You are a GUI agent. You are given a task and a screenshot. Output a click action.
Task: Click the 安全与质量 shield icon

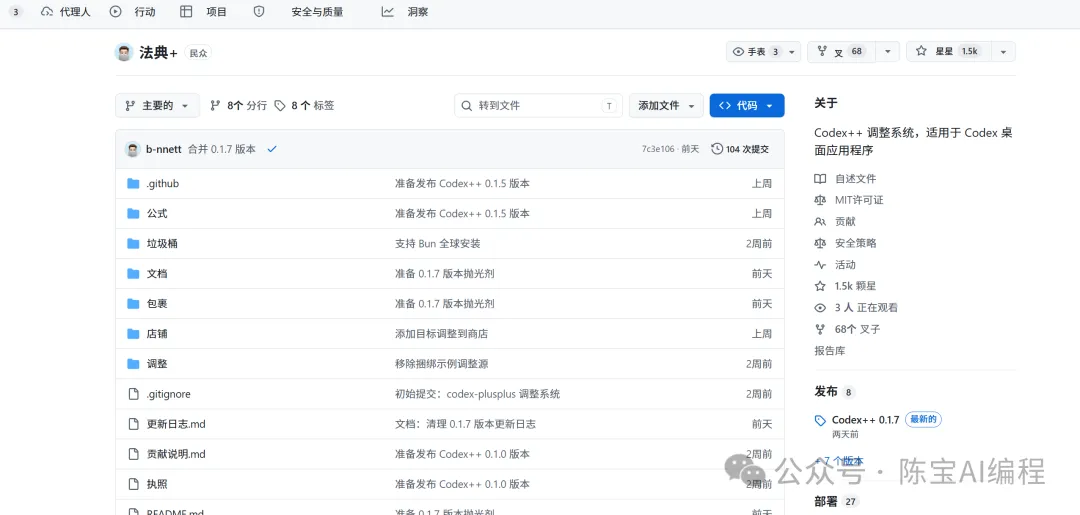(x=259, y=12)
